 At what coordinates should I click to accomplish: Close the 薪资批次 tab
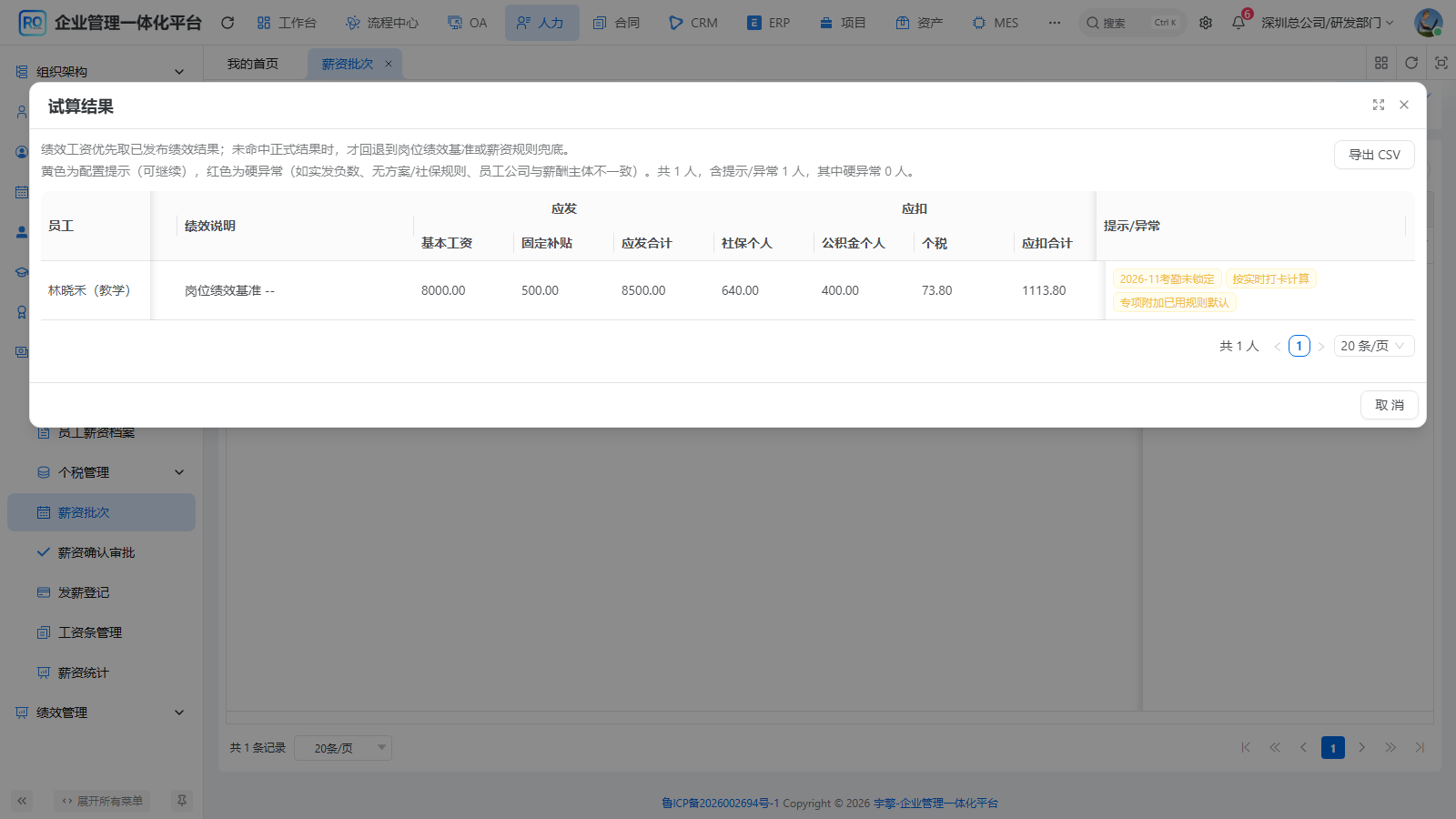[389, 64]
